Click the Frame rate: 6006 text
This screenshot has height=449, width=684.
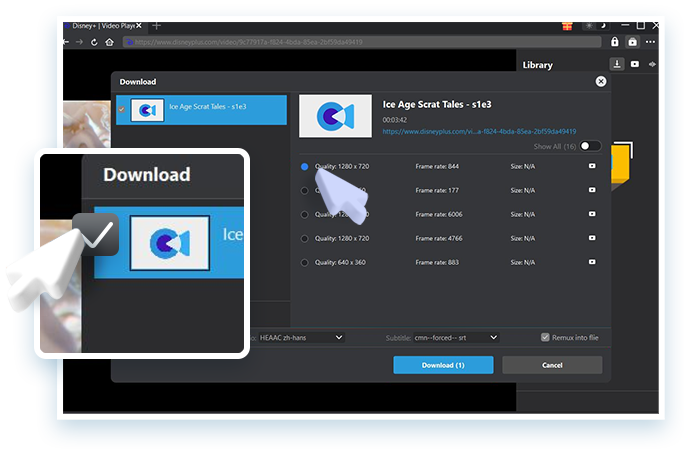pos(439,214)
